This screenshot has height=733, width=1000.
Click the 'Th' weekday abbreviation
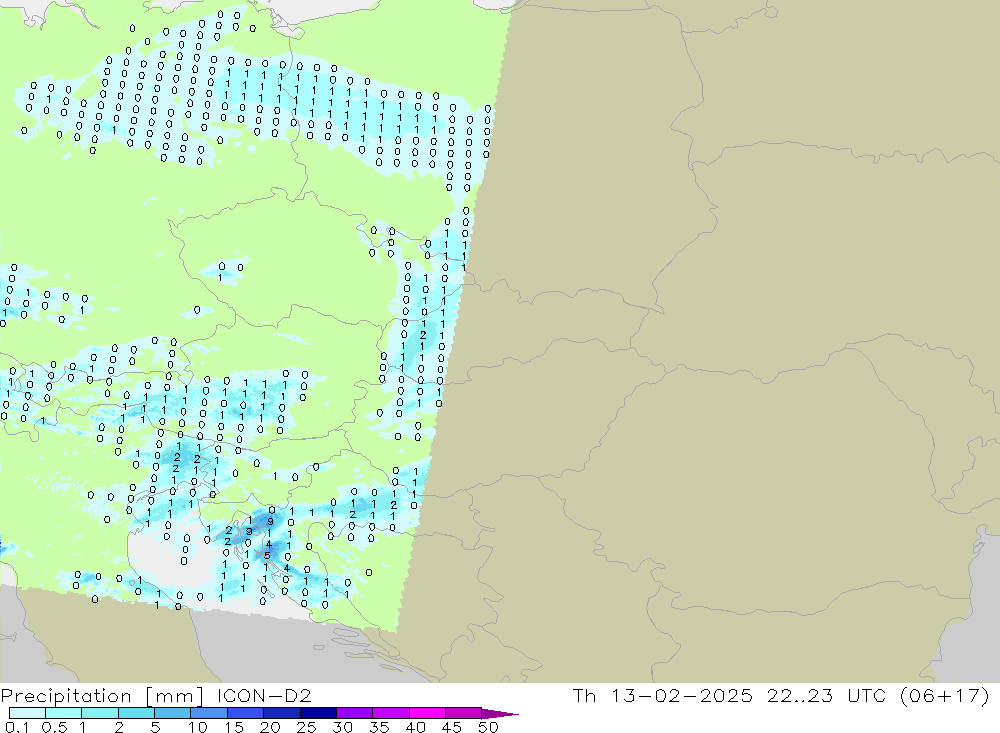(x=584, y=695)
